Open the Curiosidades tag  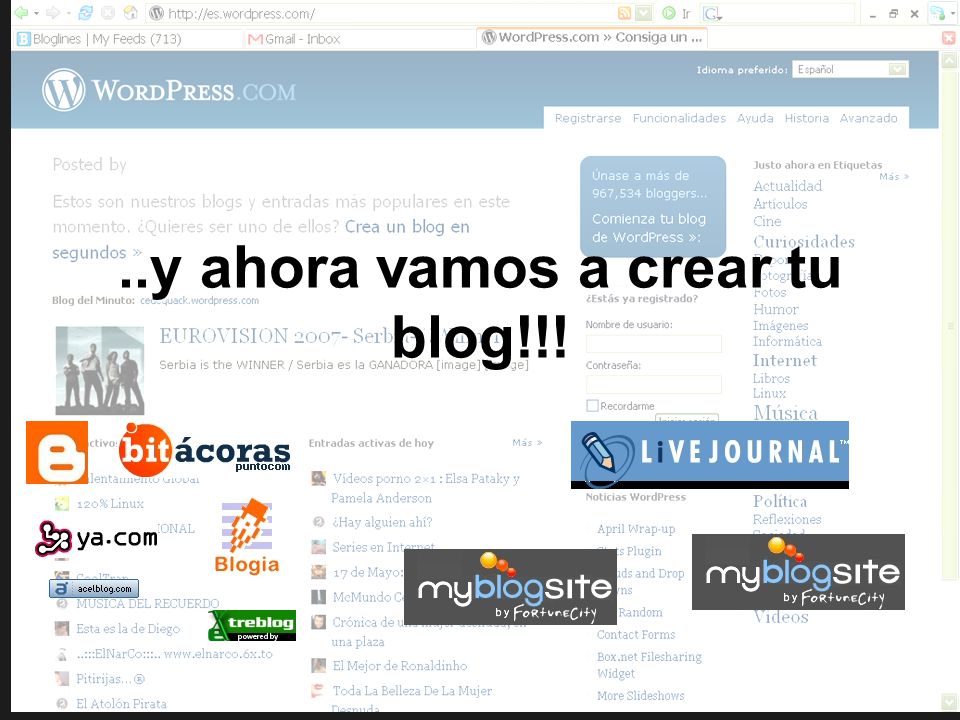[804, 241]
